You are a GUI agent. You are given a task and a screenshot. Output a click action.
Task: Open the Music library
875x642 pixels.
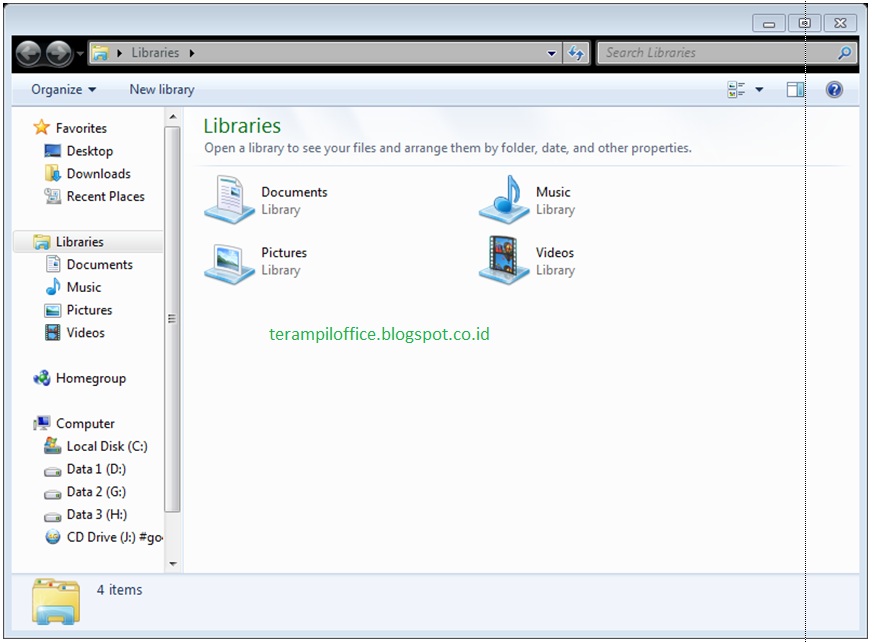[552, 191]
